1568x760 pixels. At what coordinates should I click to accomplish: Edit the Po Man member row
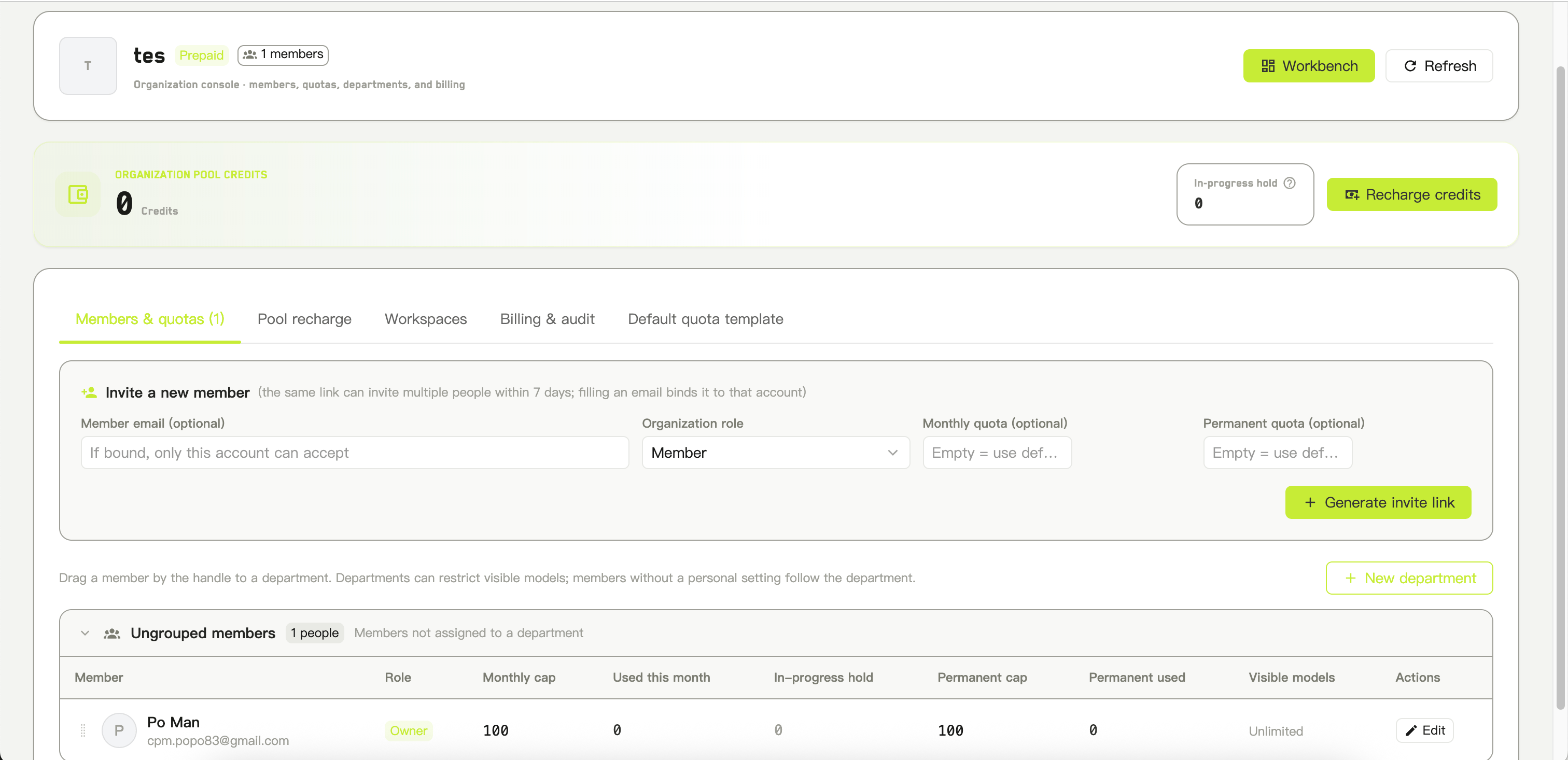coord(1424,730)
